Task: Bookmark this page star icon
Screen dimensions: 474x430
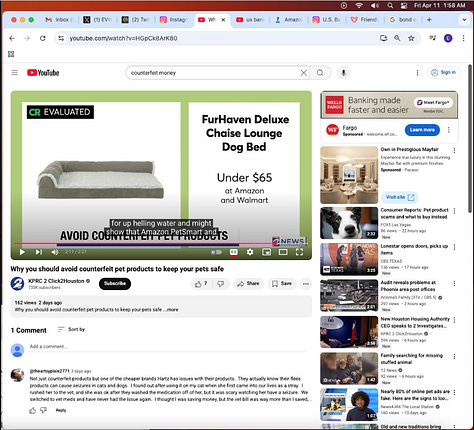Action: [x=411, y=38]
